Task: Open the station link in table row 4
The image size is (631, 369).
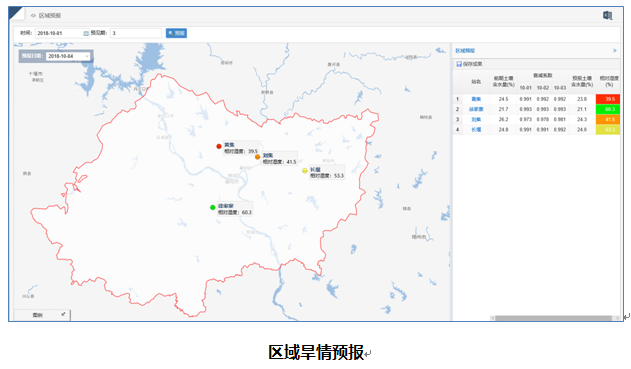Action: (x=476, y=130)
